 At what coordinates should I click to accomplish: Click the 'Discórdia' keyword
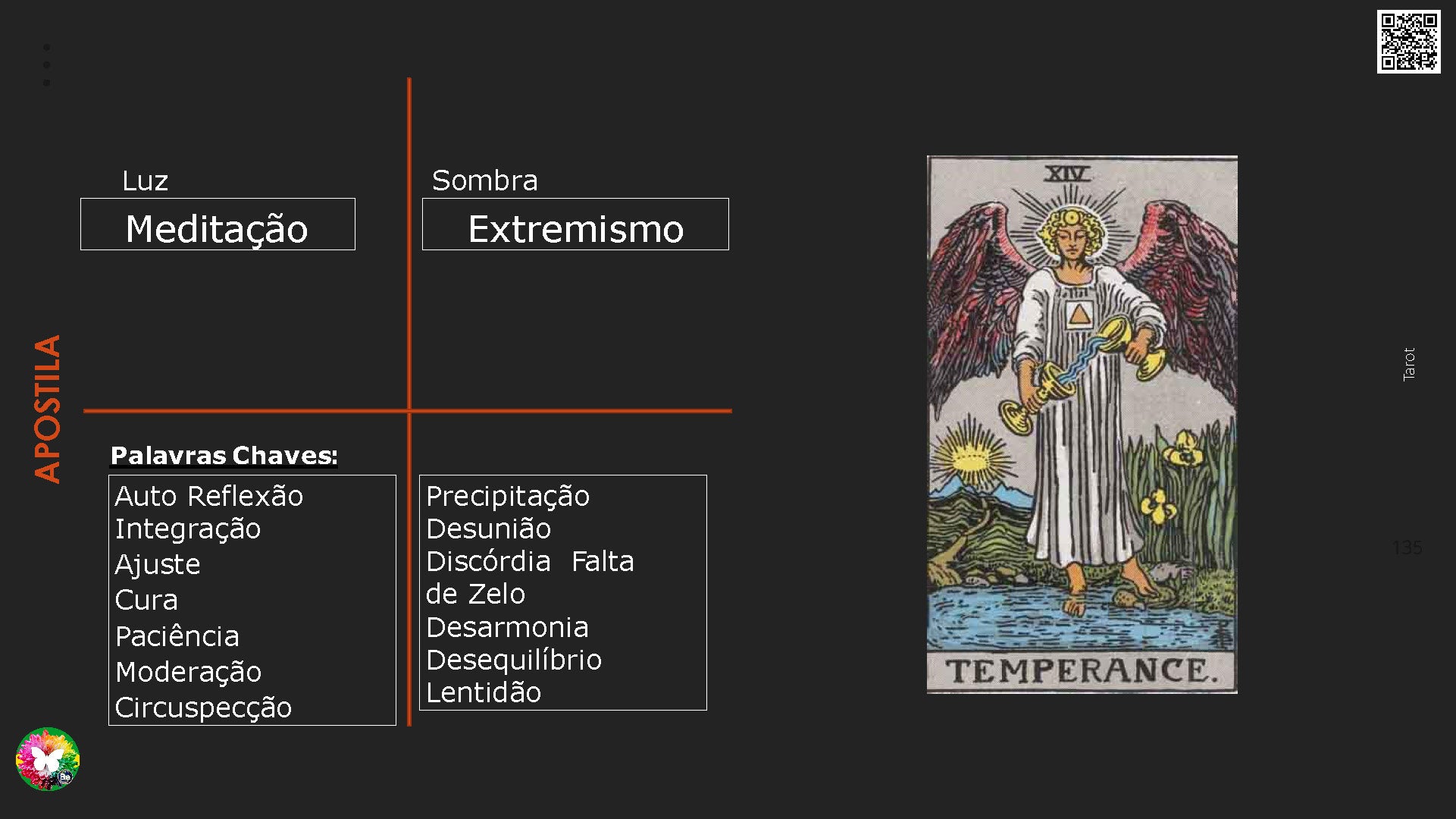coord(488,561)
